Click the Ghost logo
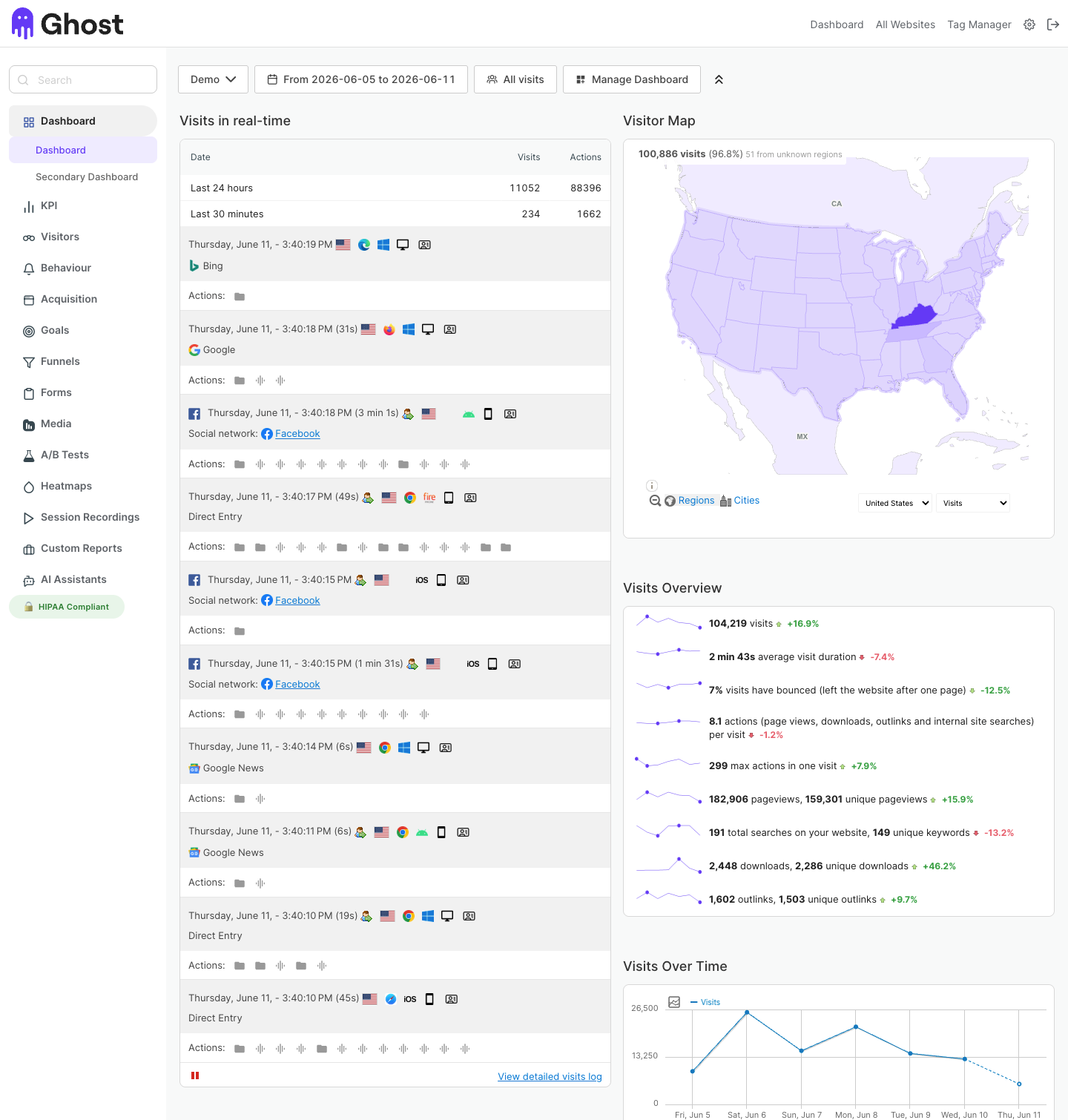1068x1120 pixels. [67, 24]
